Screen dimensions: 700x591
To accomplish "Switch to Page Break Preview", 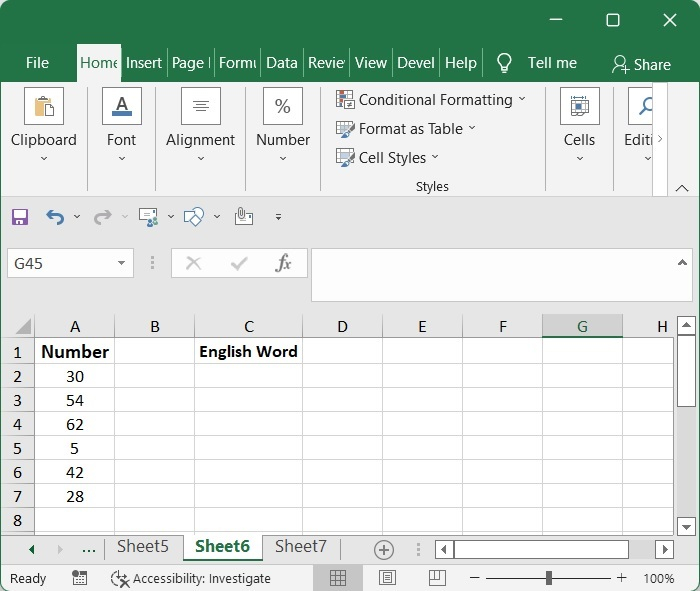I will [x=436, y=578].
